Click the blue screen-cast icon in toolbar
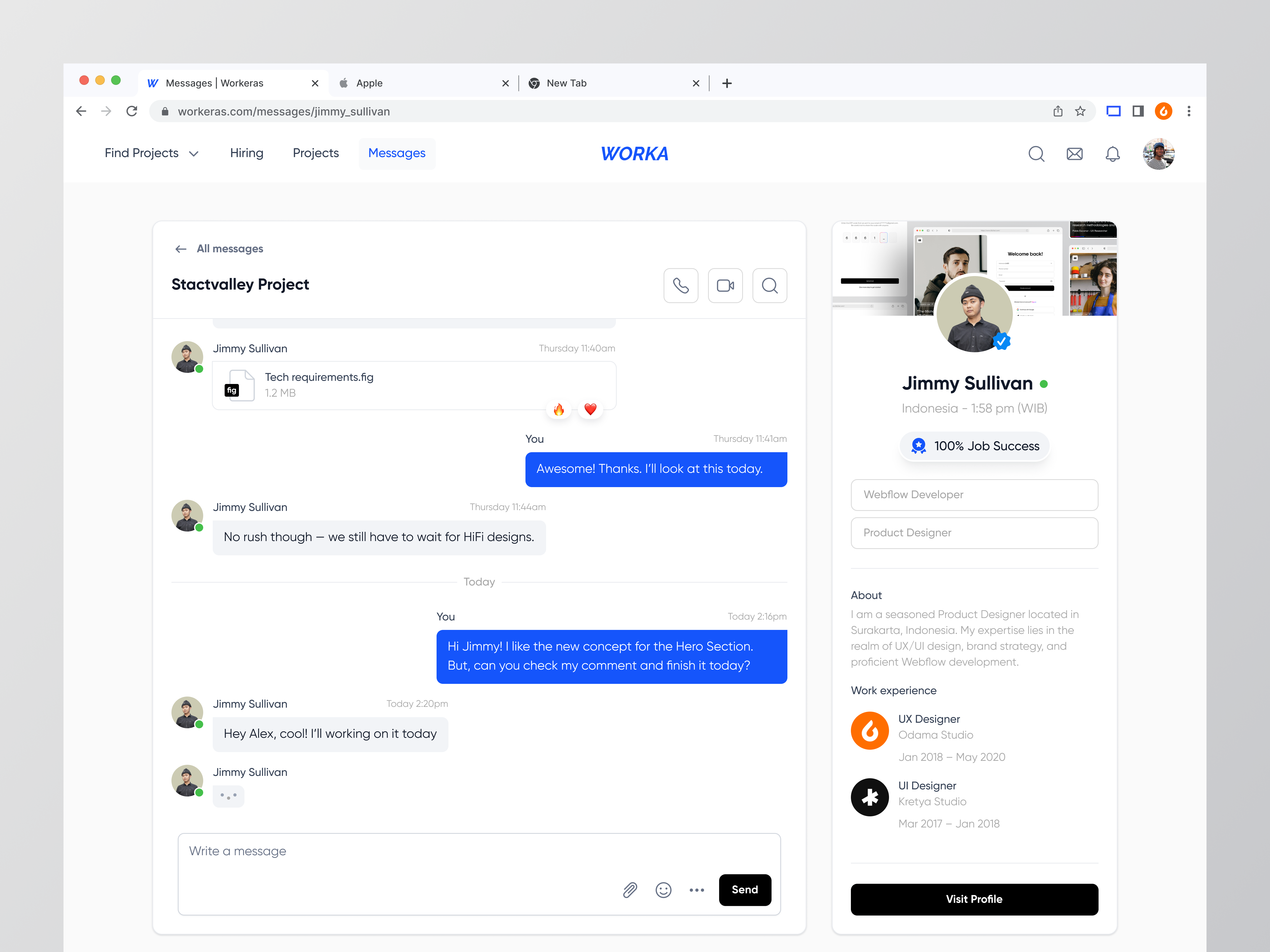This screenshot has width=1270, height=952. [x=1113, y=111]
